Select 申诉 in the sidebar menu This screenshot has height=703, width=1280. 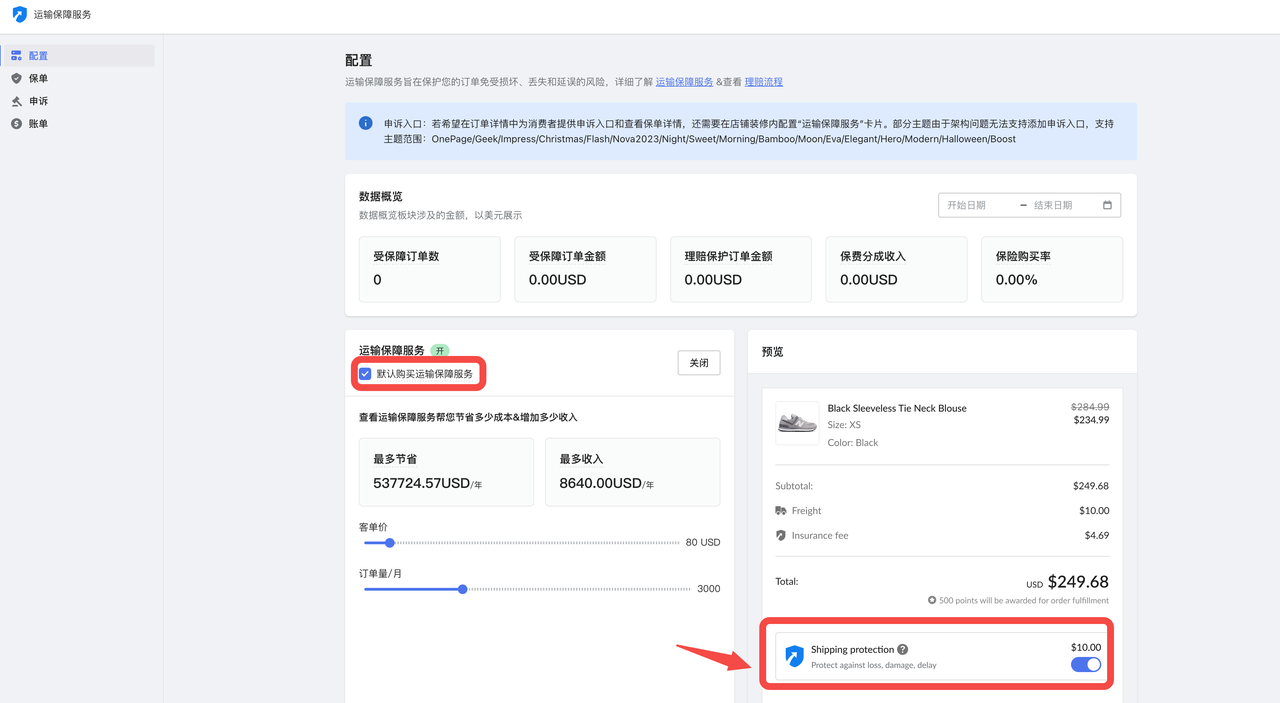[16, 101]
